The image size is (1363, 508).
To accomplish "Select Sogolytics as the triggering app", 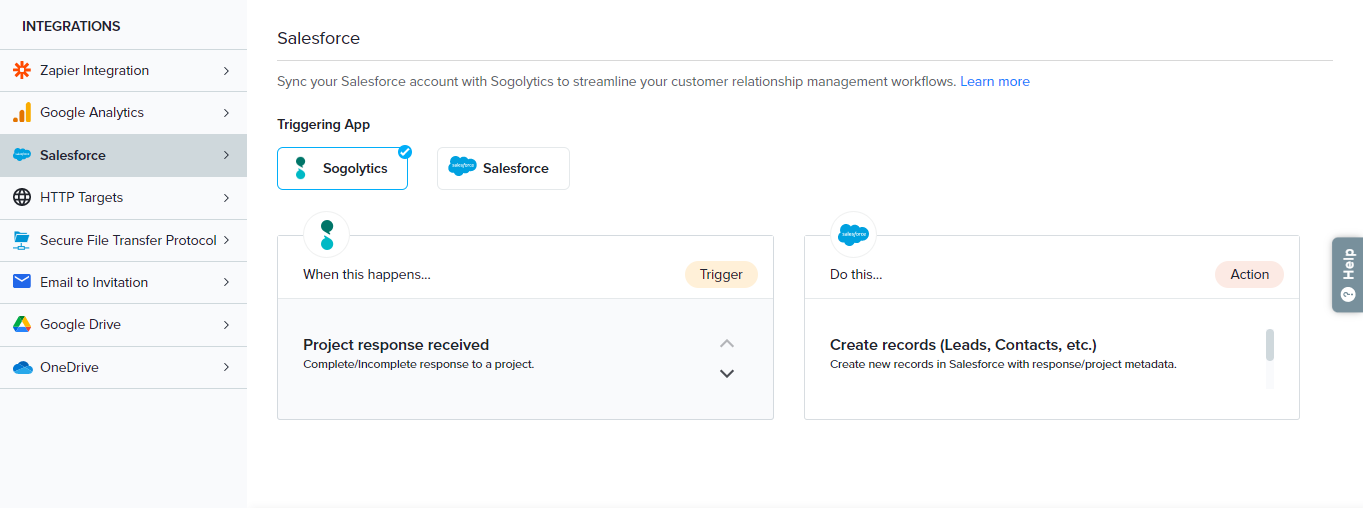I will (x=342, y=169).
